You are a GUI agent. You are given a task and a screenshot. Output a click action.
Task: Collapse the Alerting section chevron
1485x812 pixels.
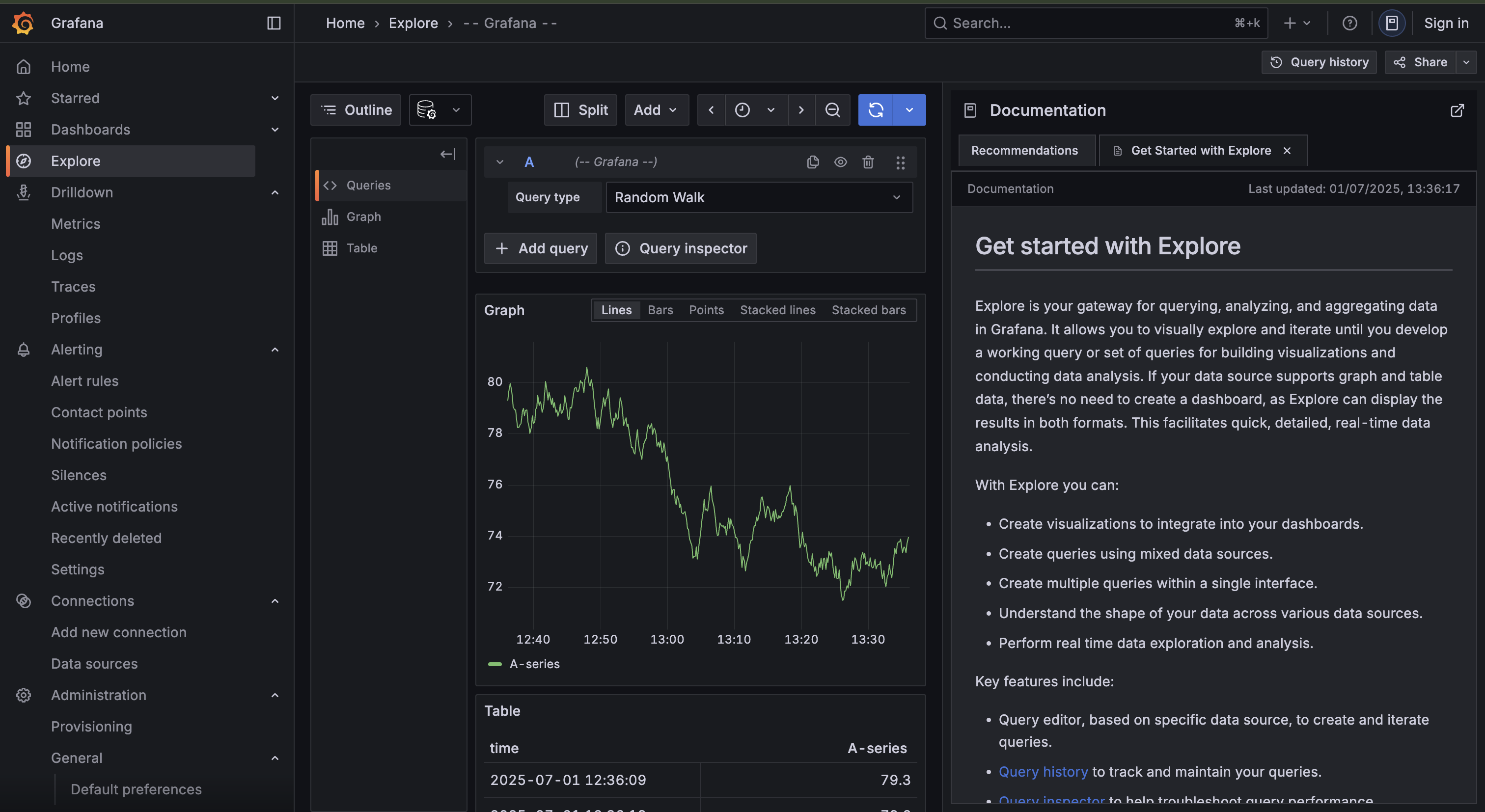(x=275, y=350)
